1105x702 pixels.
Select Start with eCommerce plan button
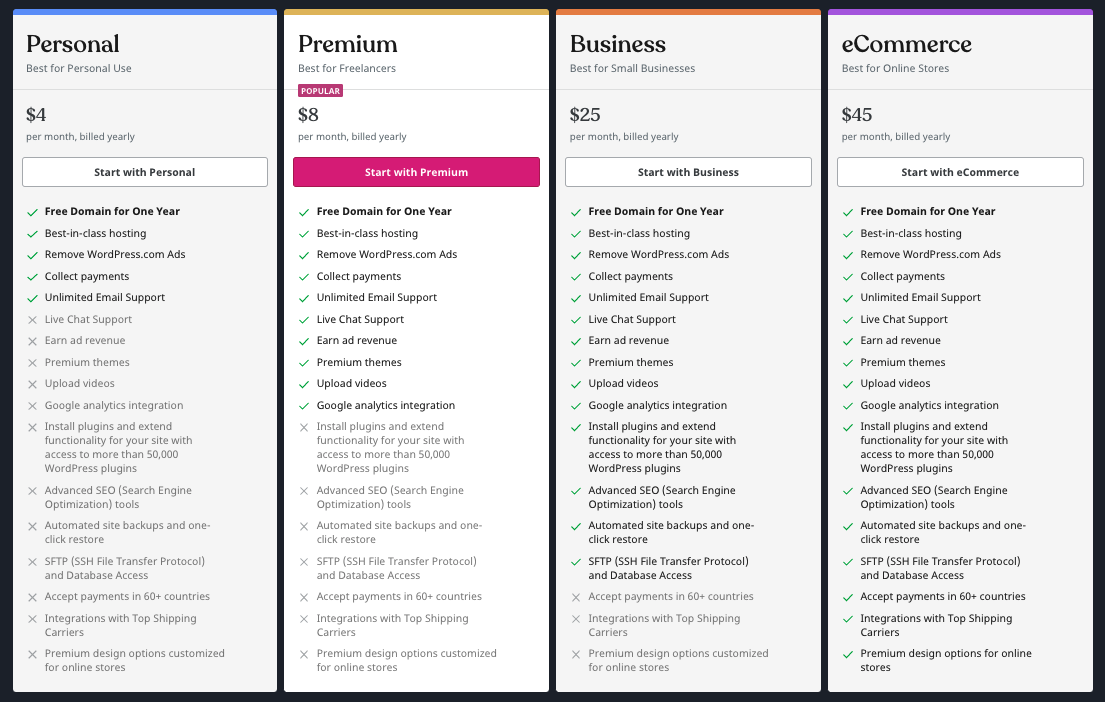click(960, 172)
